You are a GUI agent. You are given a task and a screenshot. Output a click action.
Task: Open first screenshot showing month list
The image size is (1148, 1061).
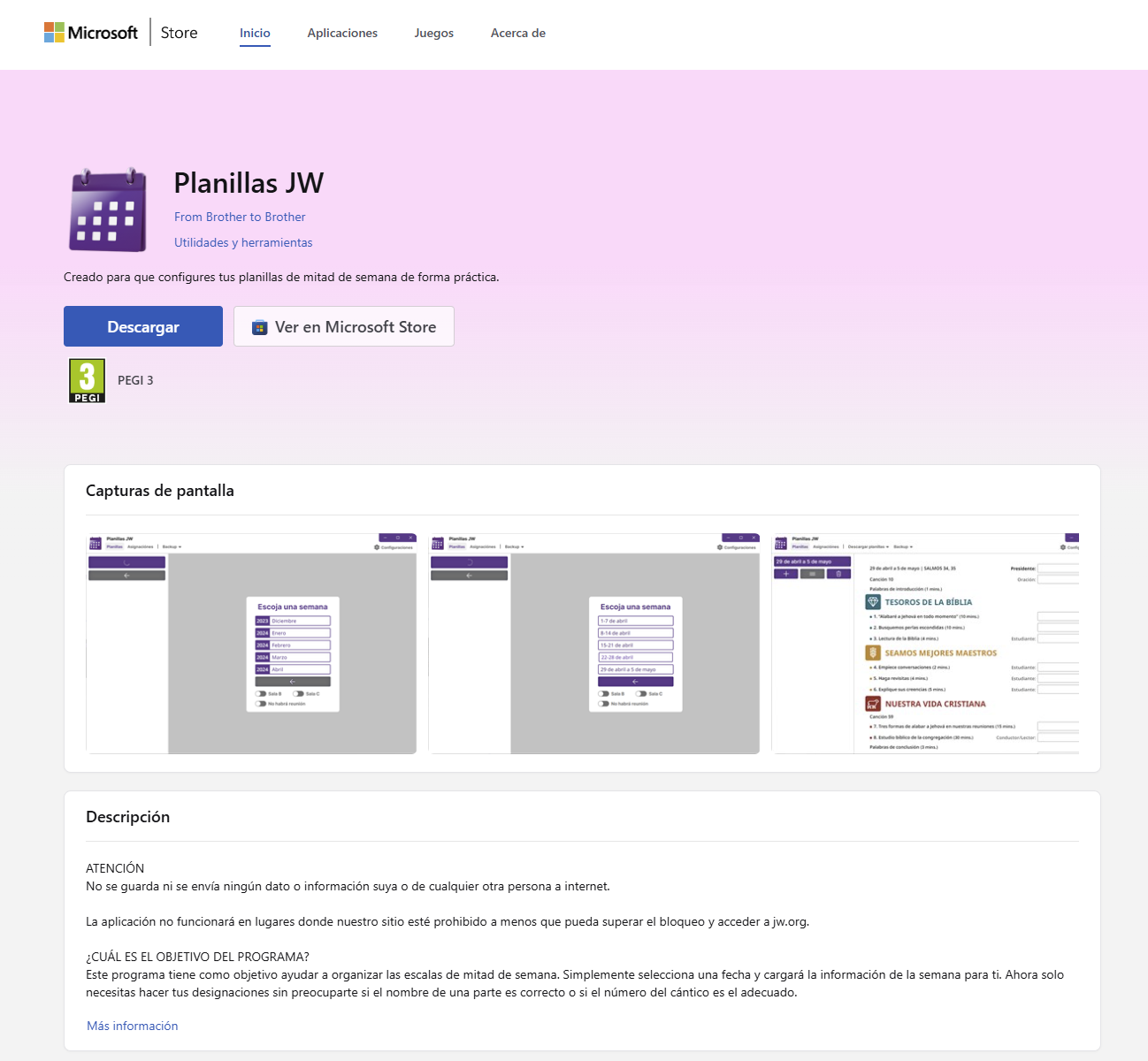point(251,644)
